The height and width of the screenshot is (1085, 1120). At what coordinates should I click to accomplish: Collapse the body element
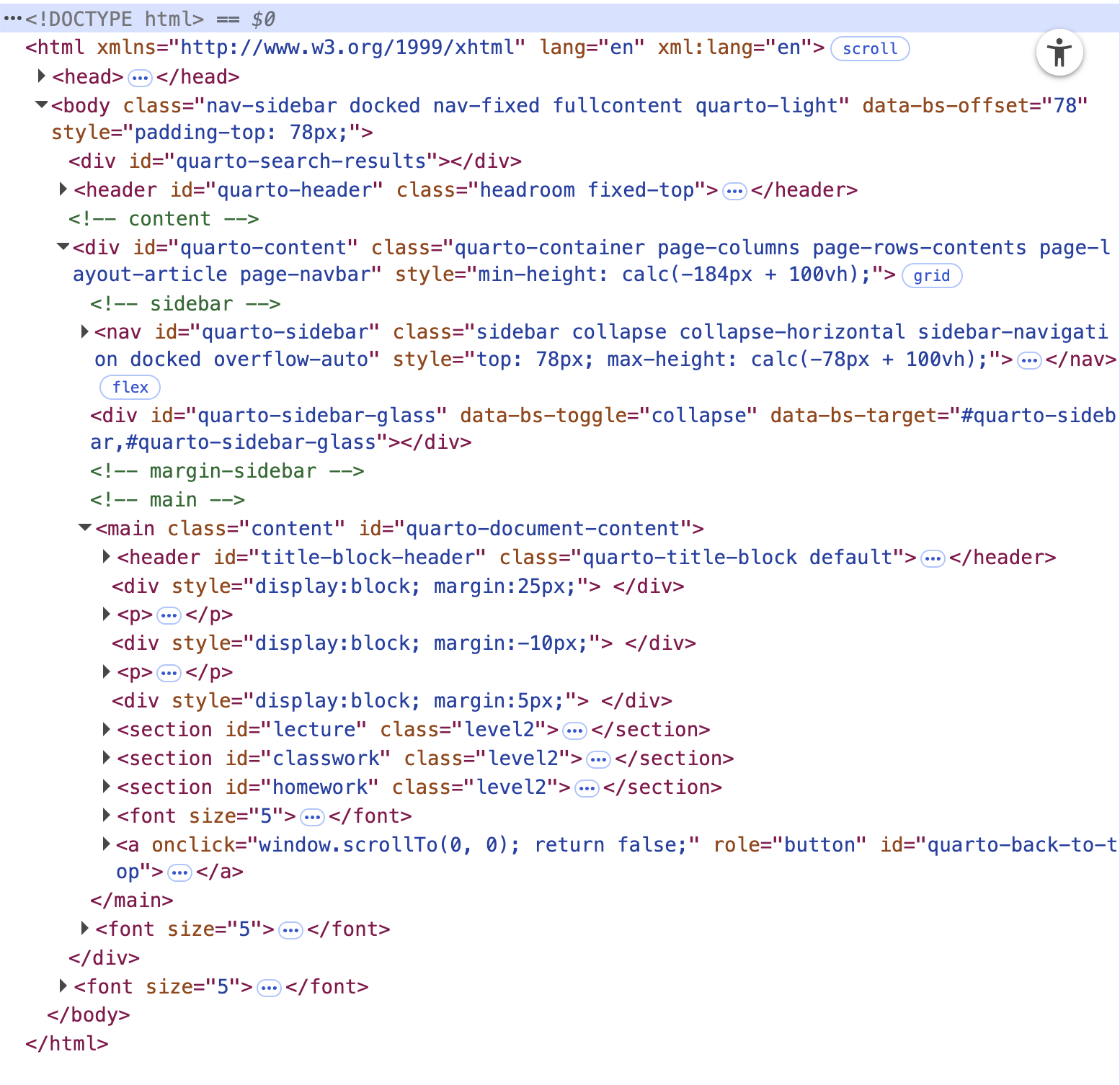[42, 105]
